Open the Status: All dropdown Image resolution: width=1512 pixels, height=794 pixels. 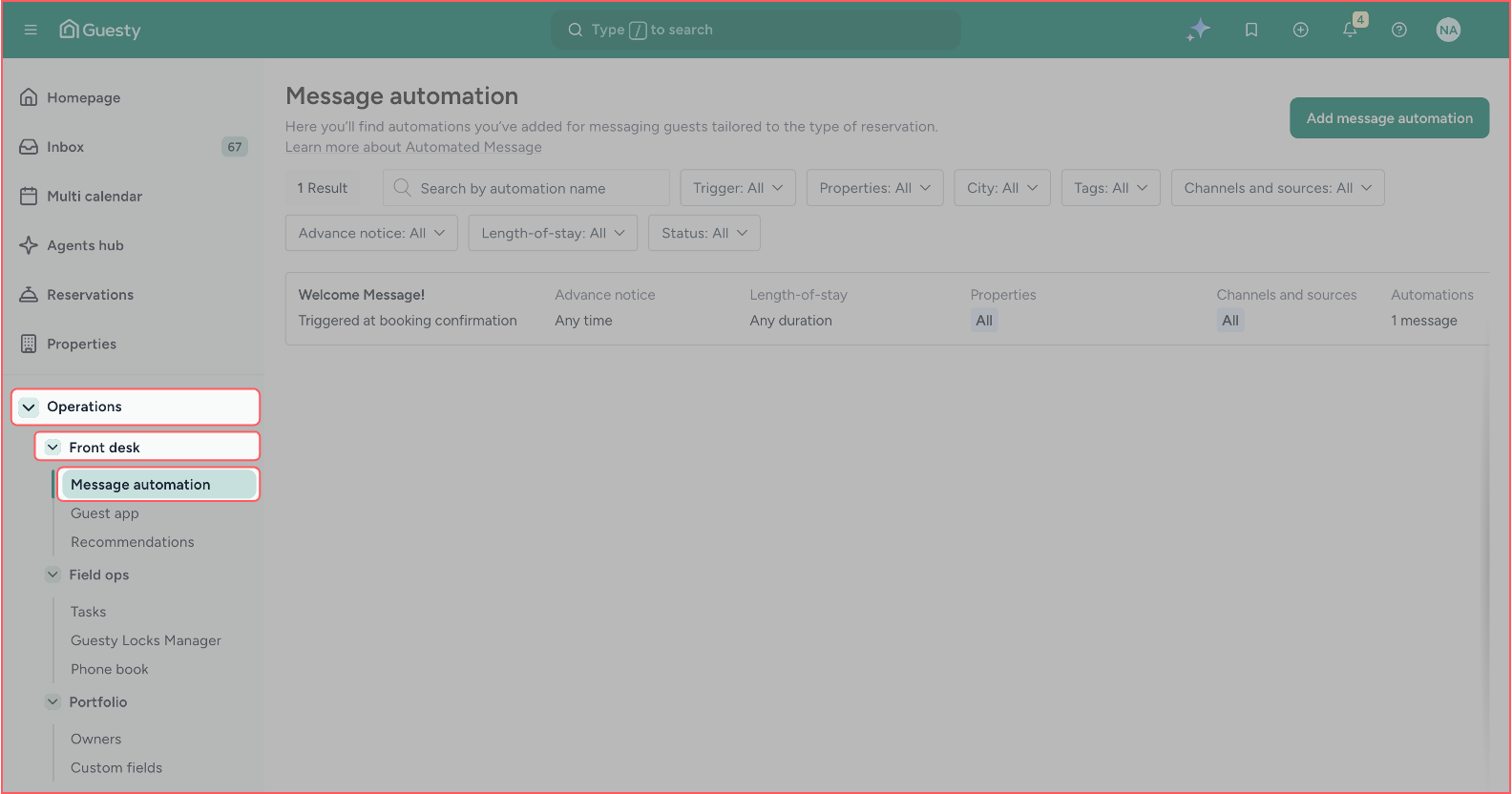[x=704, y=233]
